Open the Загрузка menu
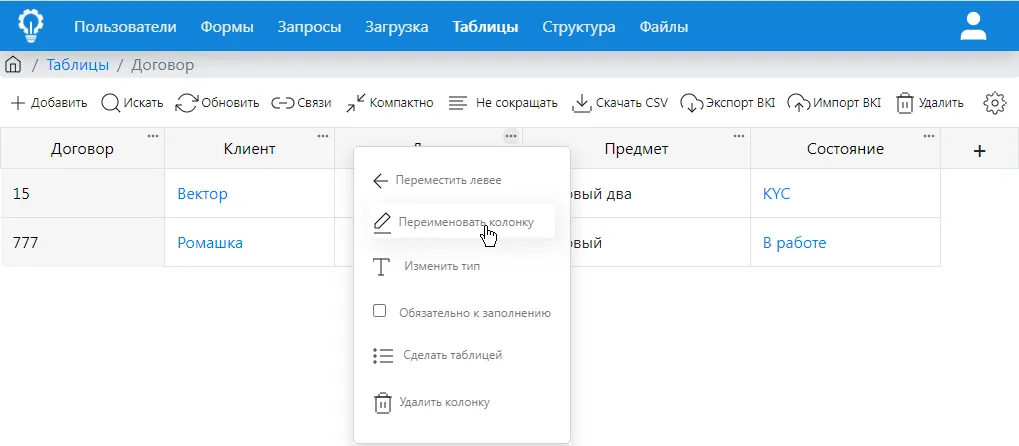The width and height of the screenshot is (1019, 446). [x=396, y=27]
